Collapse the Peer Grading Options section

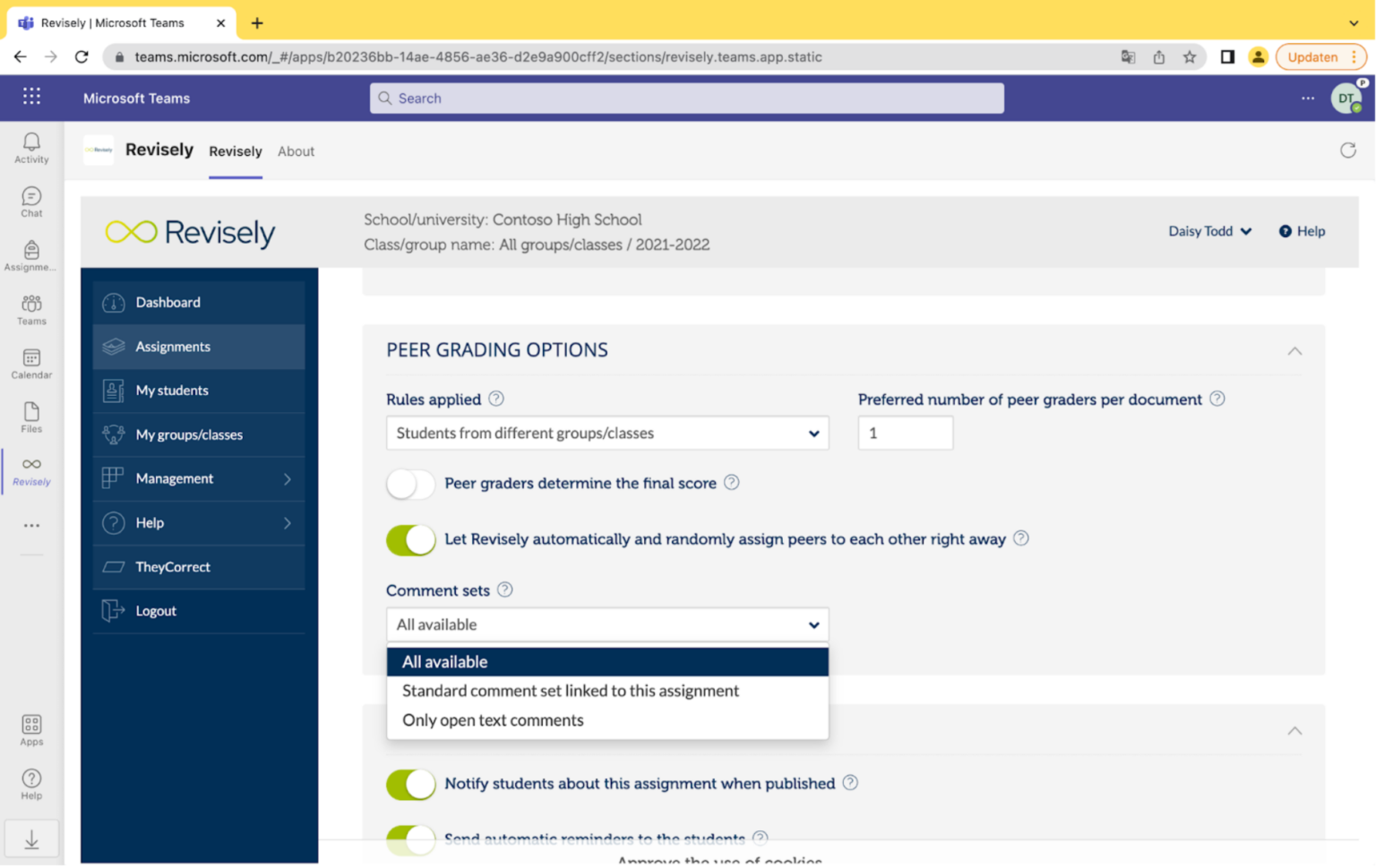coord(1294,351)
